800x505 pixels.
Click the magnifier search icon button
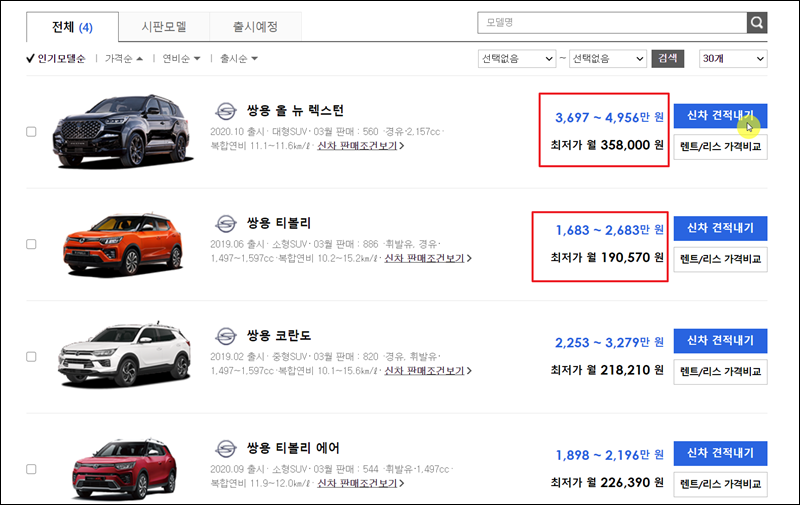(x=757, y=22)
